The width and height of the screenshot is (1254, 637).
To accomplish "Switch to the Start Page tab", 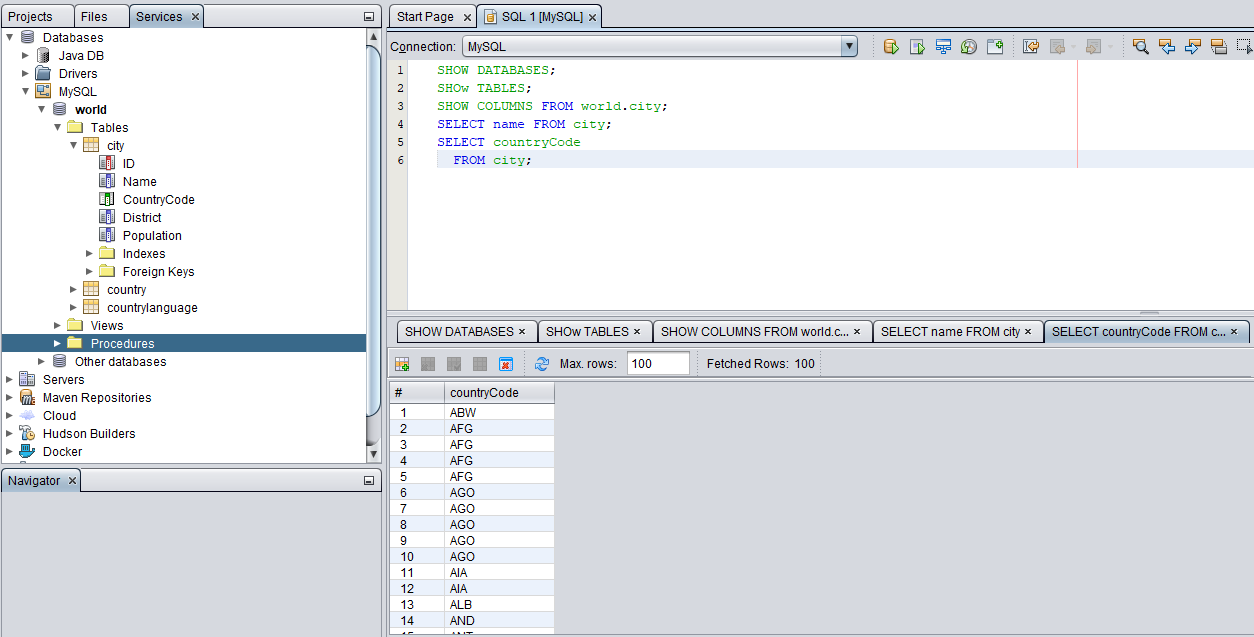I will click(x=425, y=16).
